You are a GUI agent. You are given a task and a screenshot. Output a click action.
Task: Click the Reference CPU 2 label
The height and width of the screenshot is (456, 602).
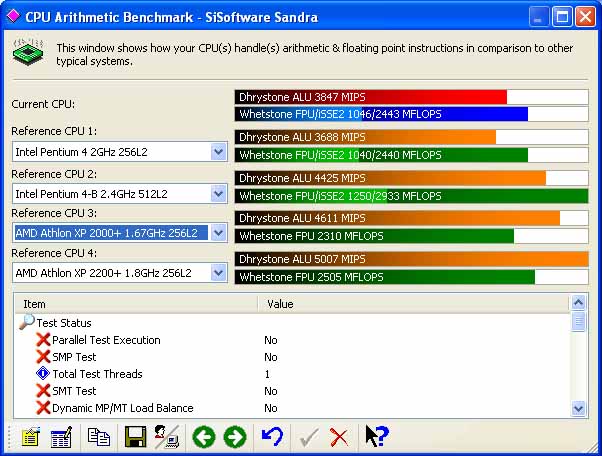[54, 174]
